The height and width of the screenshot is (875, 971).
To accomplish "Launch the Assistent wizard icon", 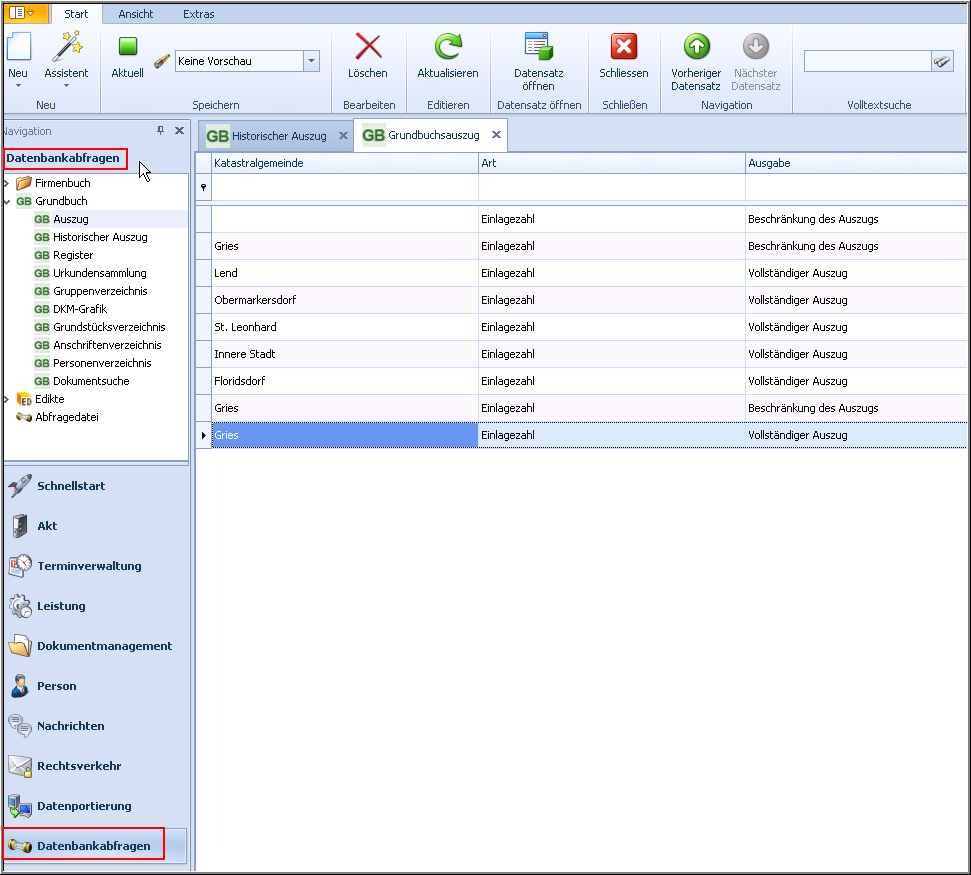I will (66, 47).
